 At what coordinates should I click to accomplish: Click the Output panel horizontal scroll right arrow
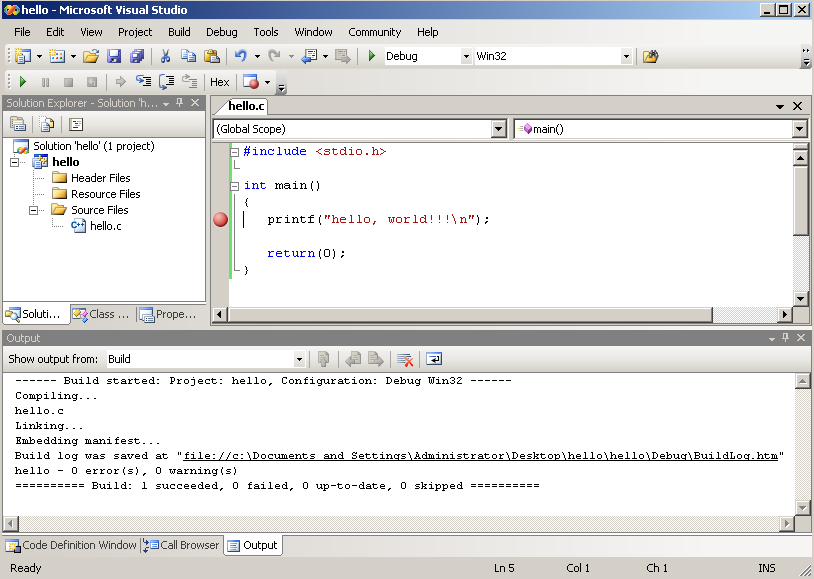pos(787,523)
